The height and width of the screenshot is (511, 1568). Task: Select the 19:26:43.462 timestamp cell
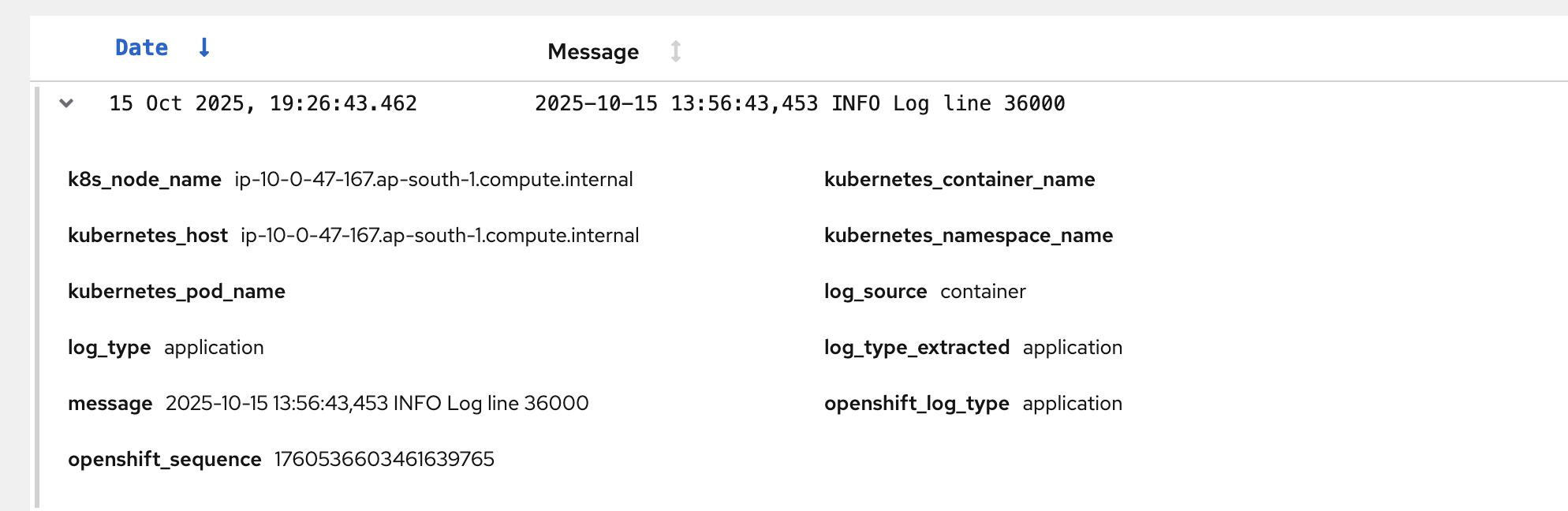tap(263, 103)
